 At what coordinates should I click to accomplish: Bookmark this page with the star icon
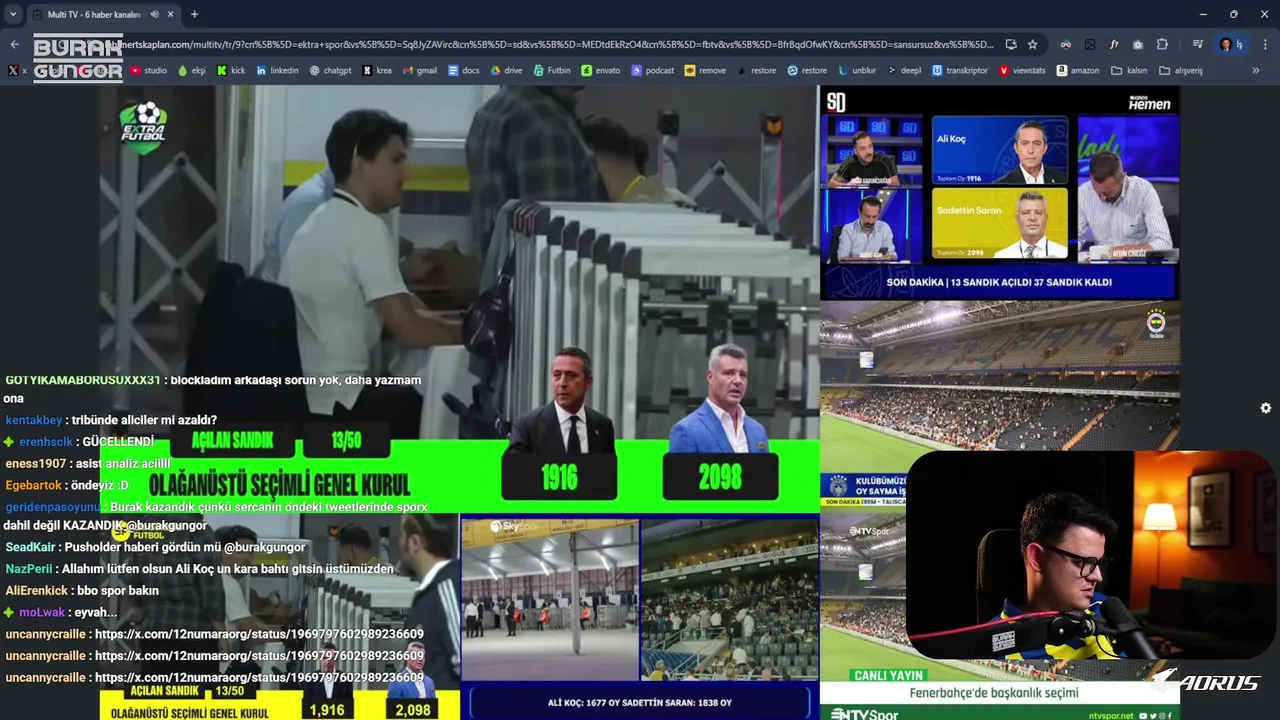pyautogui.click(x=1032, y=44)
